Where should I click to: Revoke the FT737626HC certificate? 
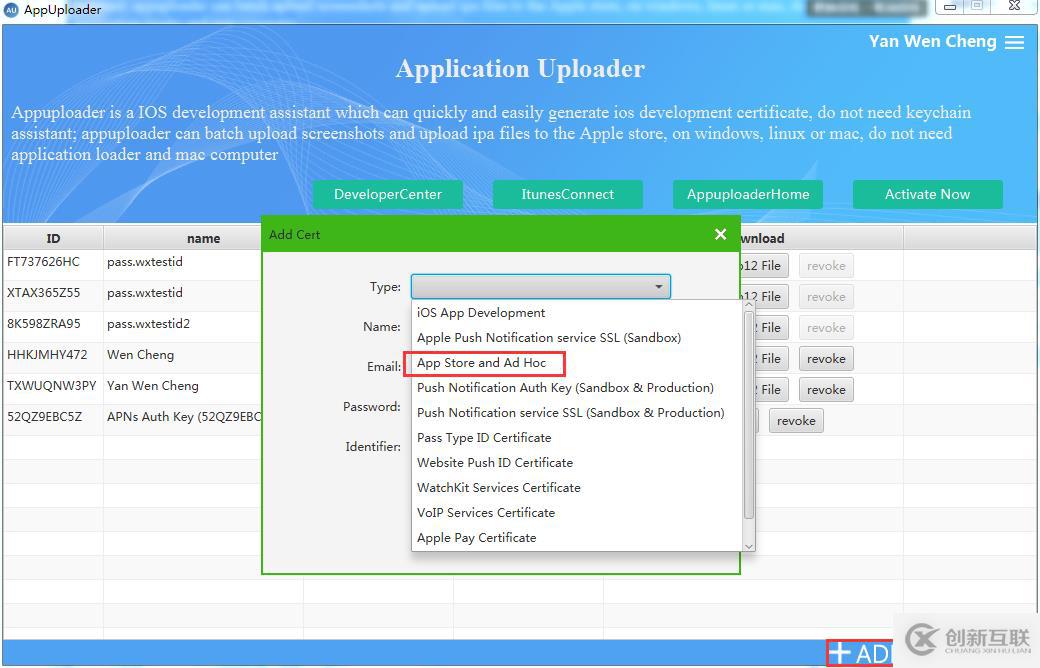pyautogui.click(x=826, y=266)
